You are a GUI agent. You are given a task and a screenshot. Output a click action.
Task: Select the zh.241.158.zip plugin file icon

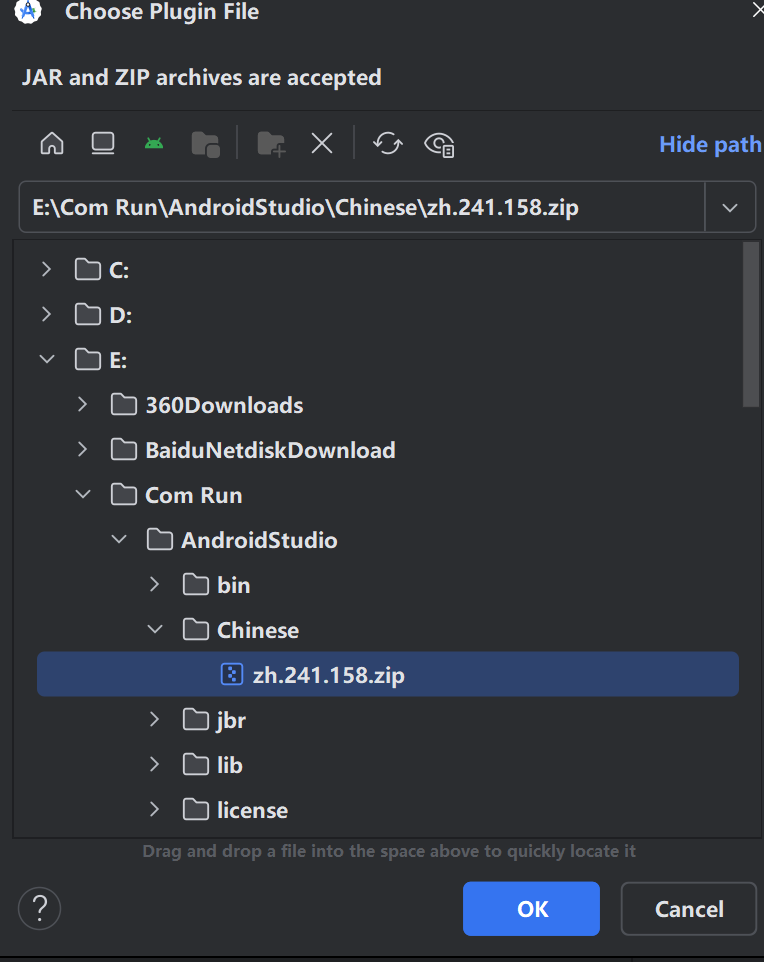point(232,674)
